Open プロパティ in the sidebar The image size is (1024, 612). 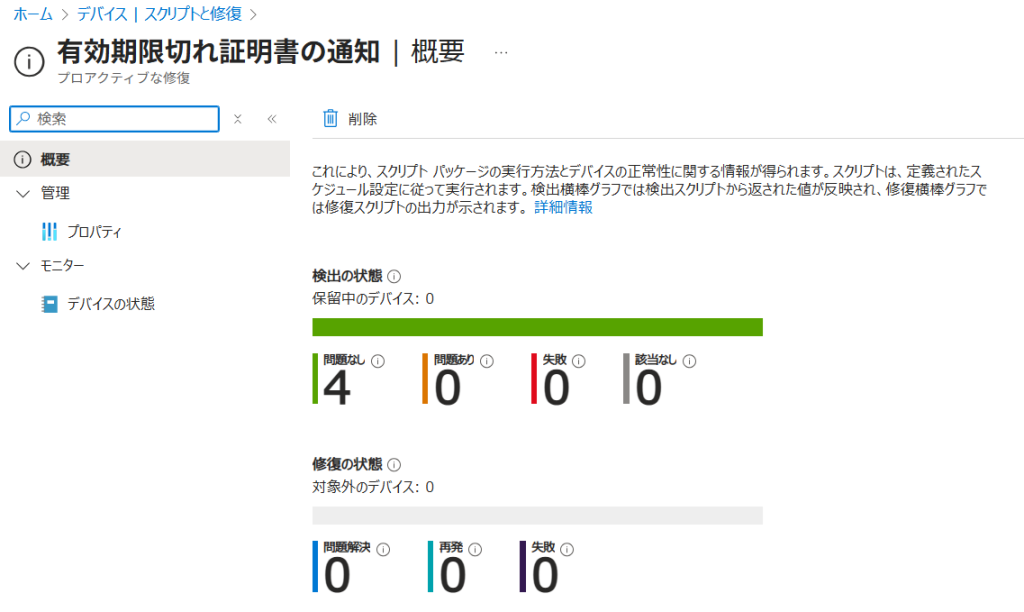coord(94,232)
